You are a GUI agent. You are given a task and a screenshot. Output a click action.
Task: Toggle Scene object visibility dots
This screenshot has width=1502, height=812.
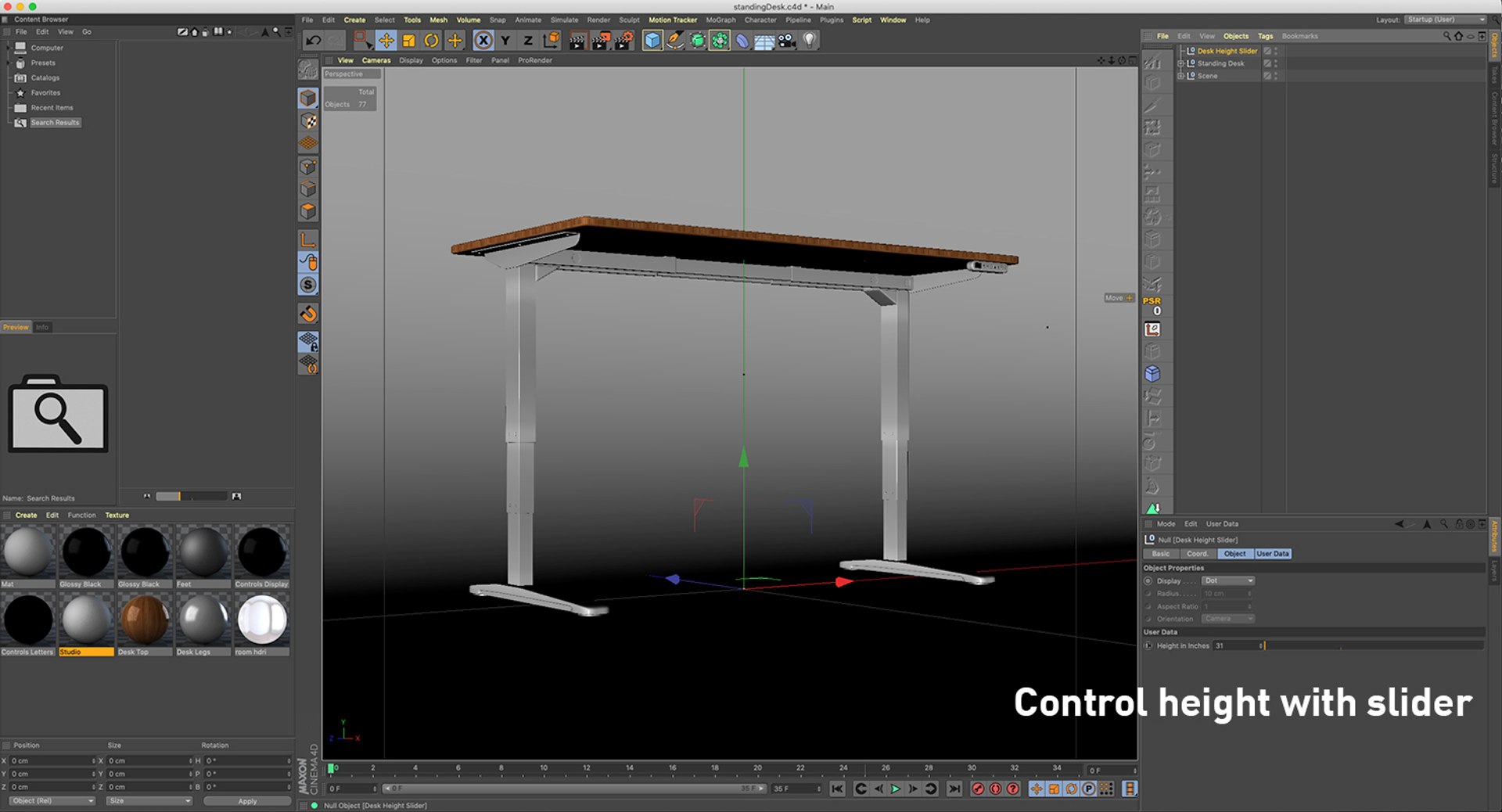1276,76
